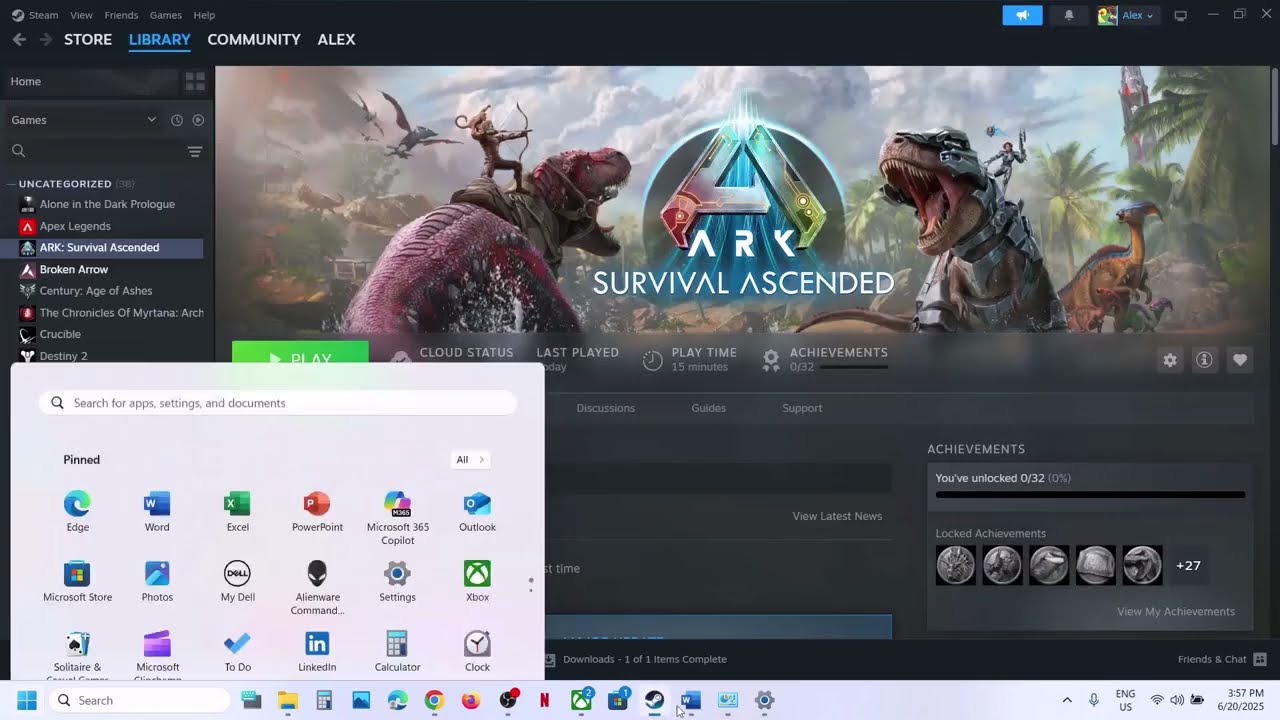Open Outlook from pinned apps
Image resolution: width=1280 pixels, height=720 pixels.
[x=477, y=511]
